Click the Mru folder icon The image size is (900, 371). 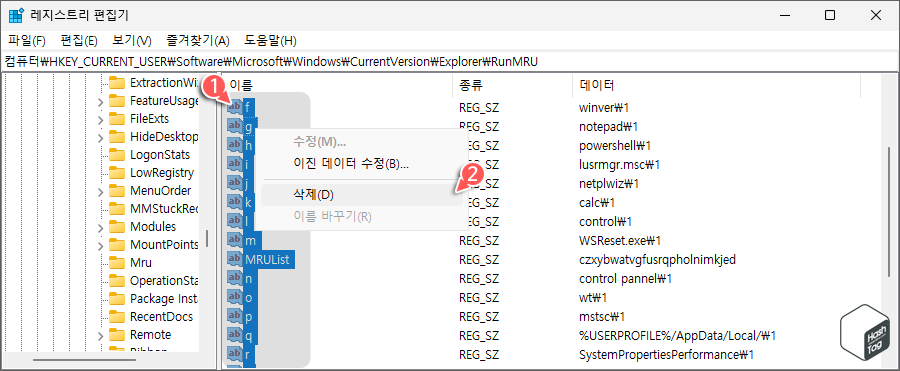click(117, 262)
